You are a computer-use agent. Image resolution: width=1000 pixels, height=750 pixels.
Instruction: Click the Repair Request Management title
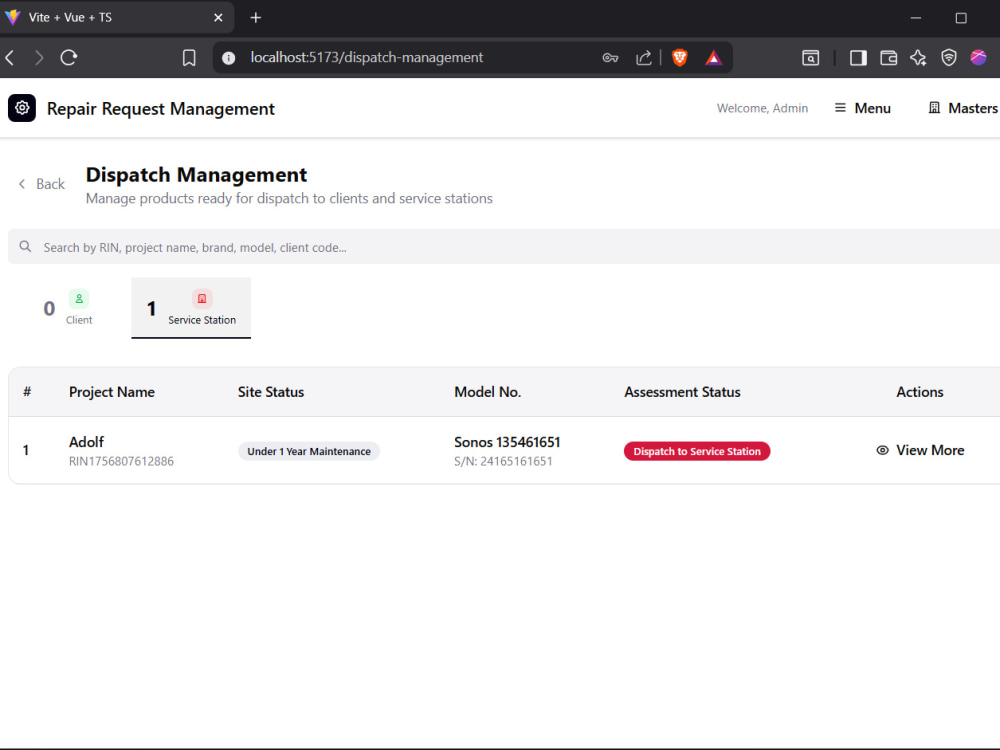[161, 109]
